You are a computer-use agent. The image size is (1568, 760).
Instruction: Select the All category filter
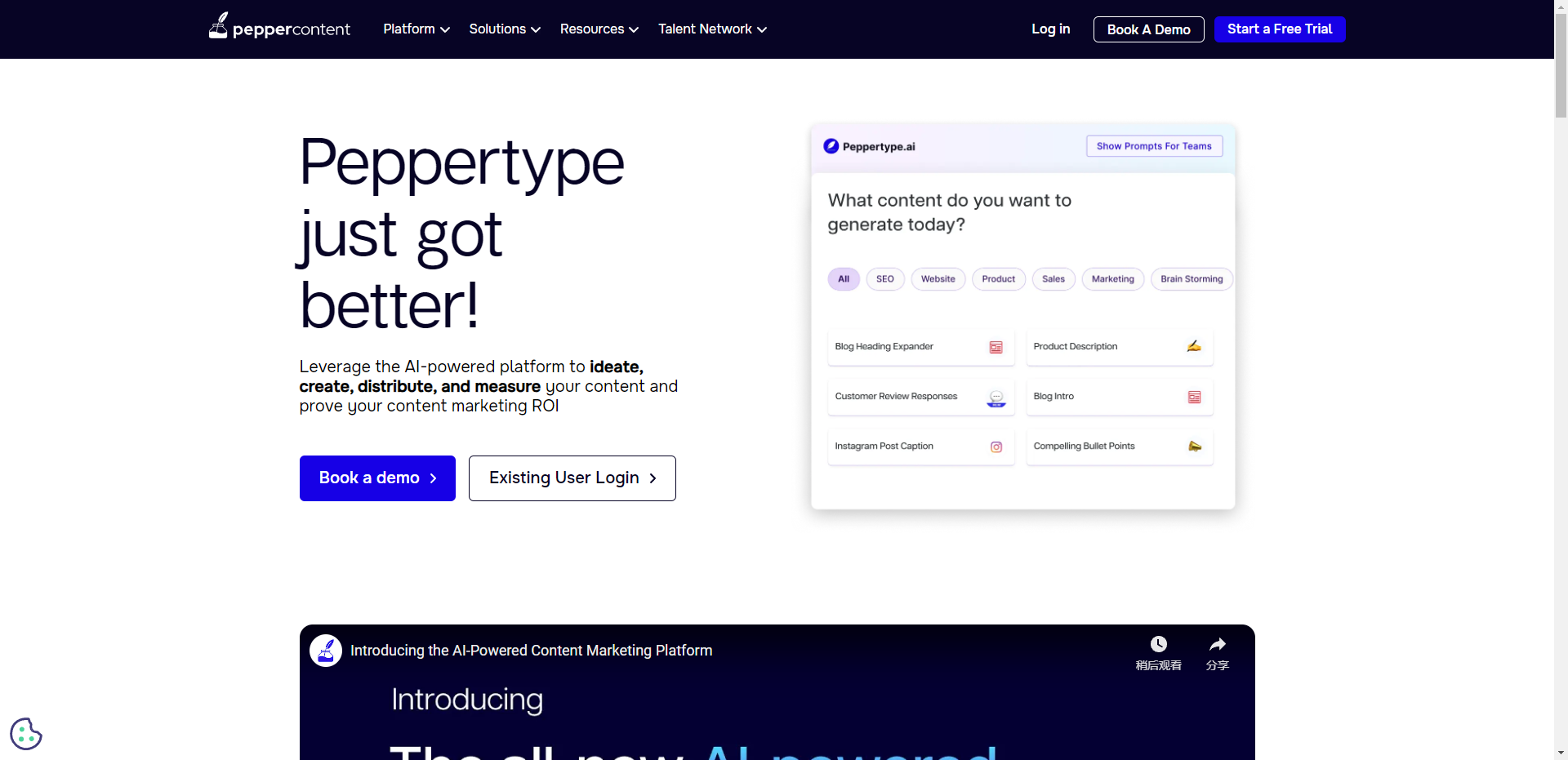[x=844, y=279]
